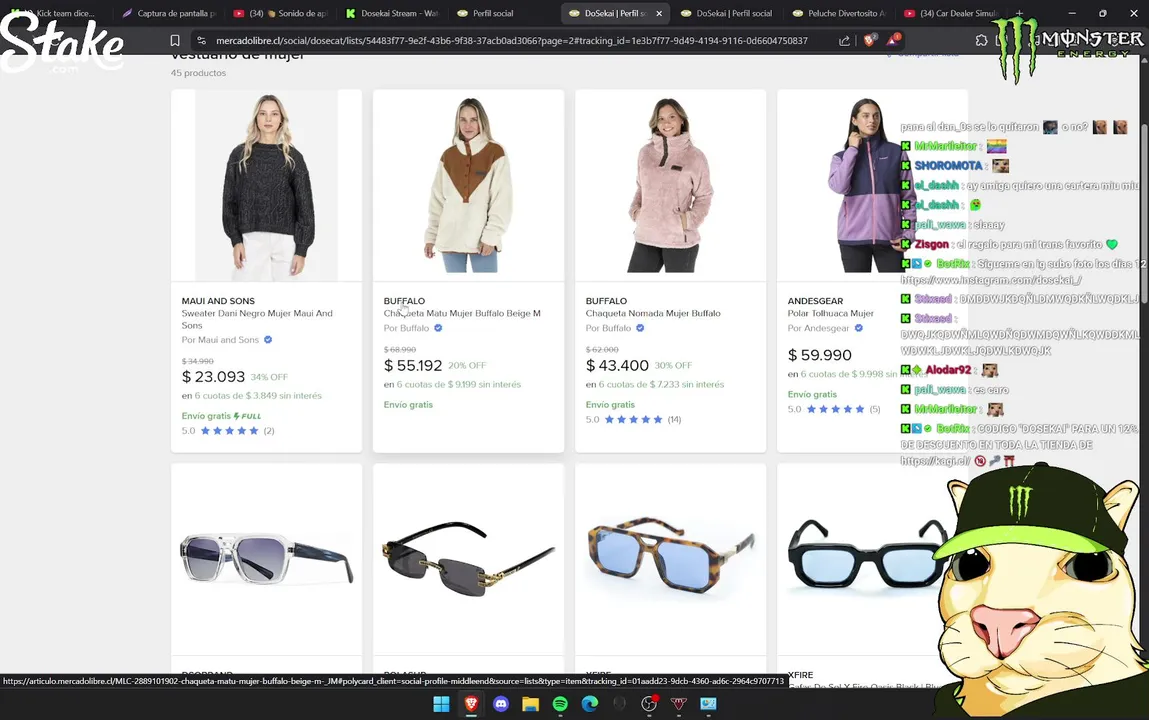The width and height of the screenshot is (1149, 720).
Task: Open Chaqueta Matu Mujer Buffalo Beige M title
Action: pos(462,313)
